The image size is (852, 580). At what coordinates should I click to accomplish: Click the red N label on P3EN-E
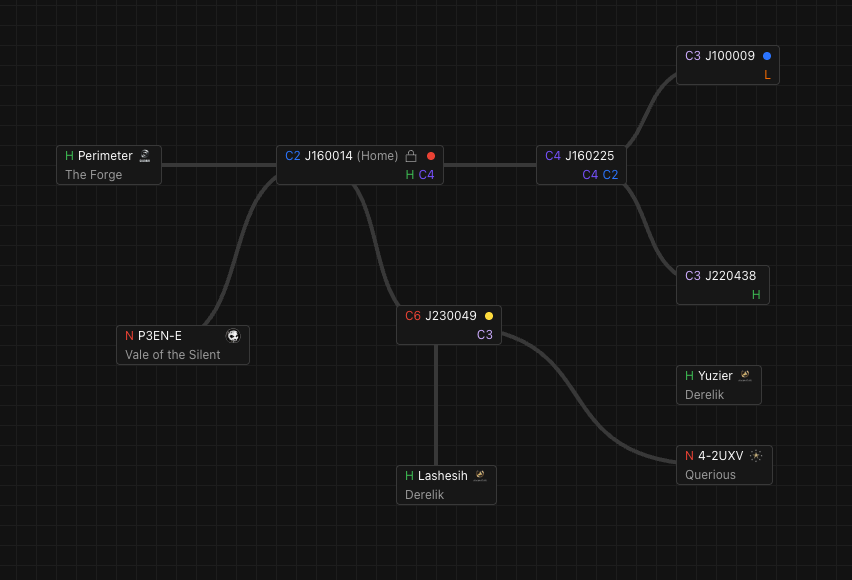coord(129,336)
